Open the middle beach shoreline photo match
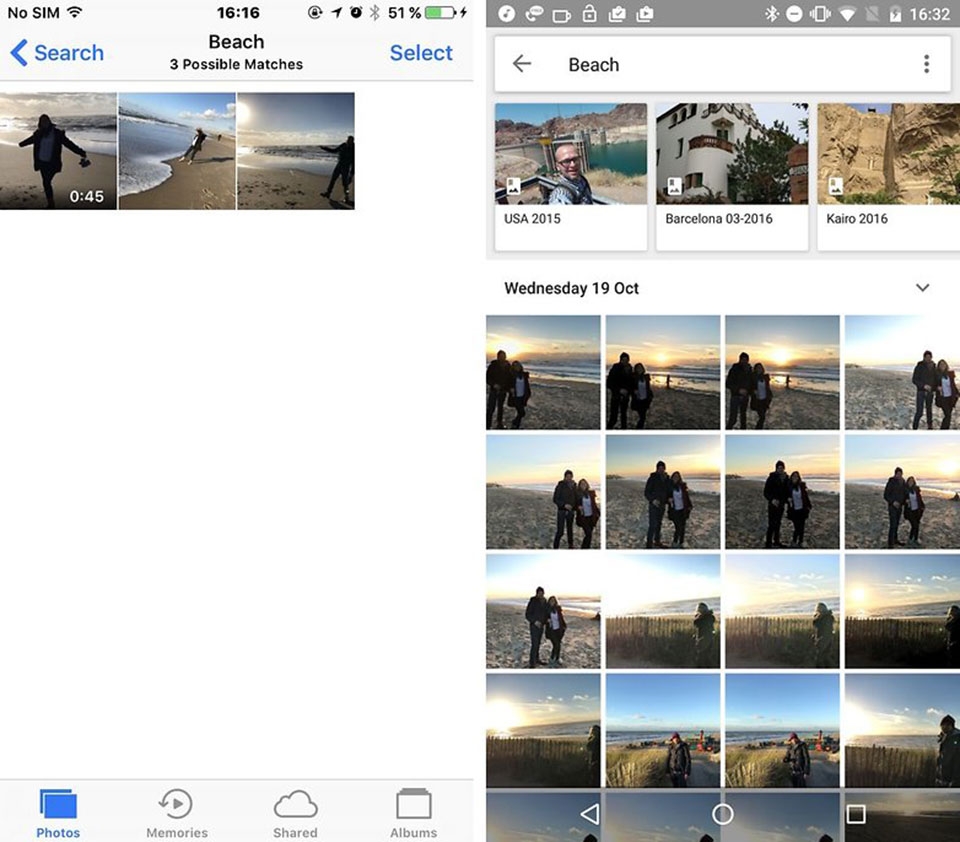This screenshot has width=960, height=842. pyautogui.click(x=177, y=151)
